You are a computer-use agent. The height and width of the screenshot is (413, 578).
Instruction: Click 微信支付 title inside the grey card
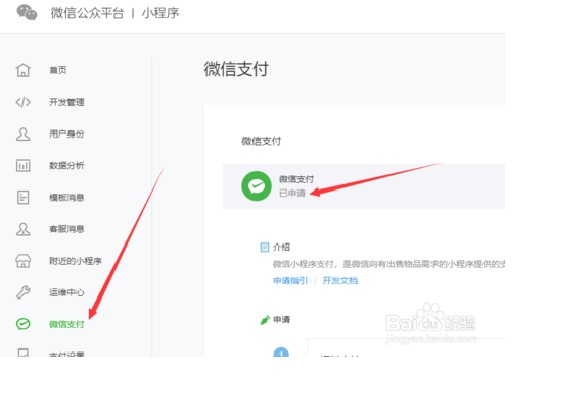[296, 179]
